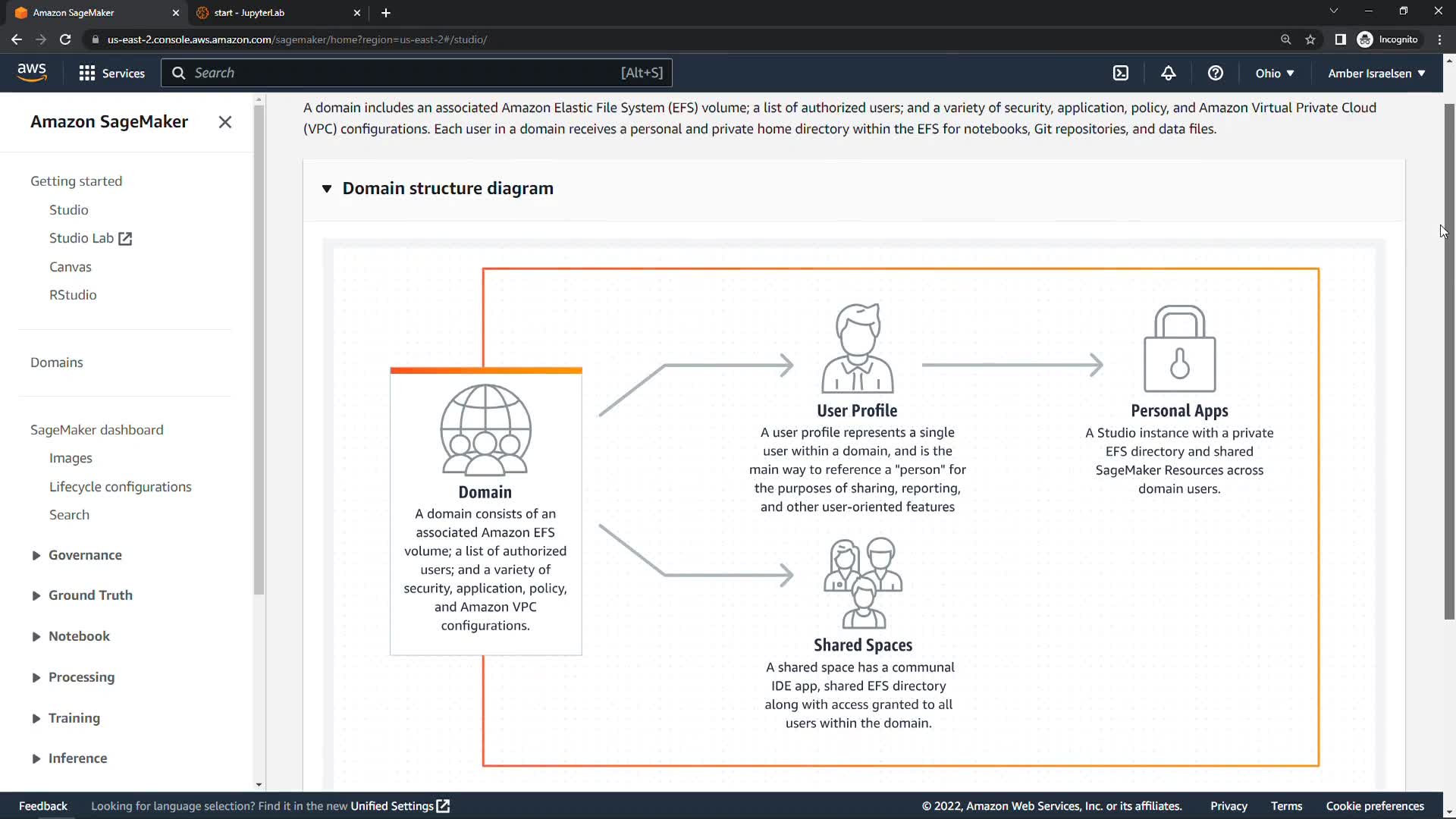This screenshot has height=819, width=1456.
Task: Click the help question mark icon
Action: pyautogui.click(x=1215, y=73)
